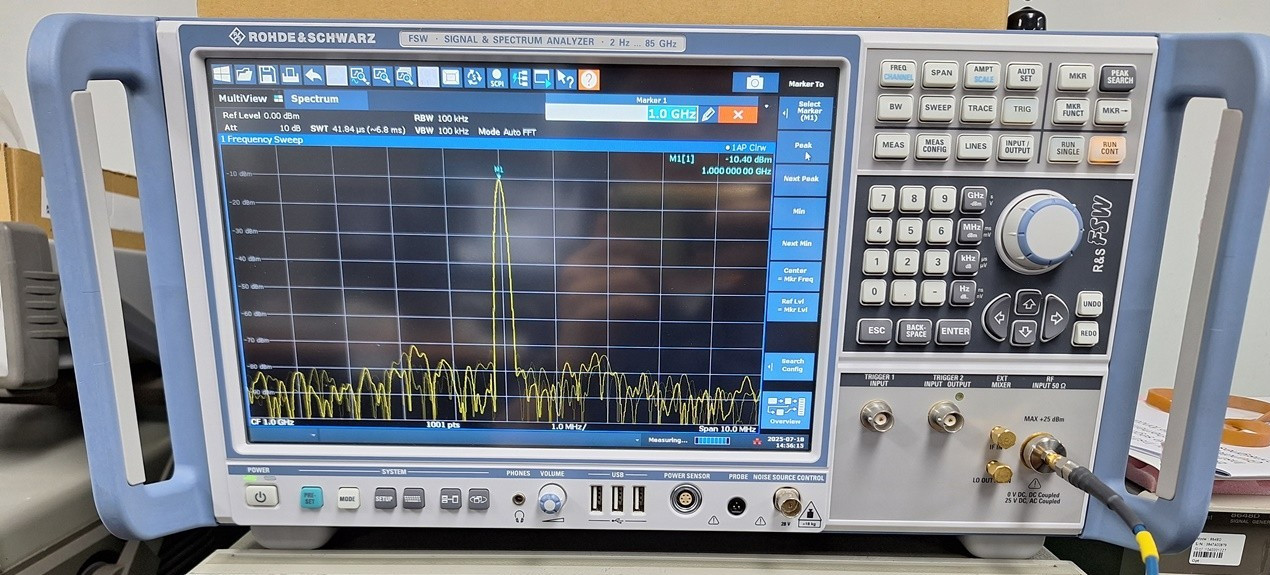The height and width of the screenshot is (575, 1270).
Task: Click the context help arrow icon
Action: pos(566,79)
